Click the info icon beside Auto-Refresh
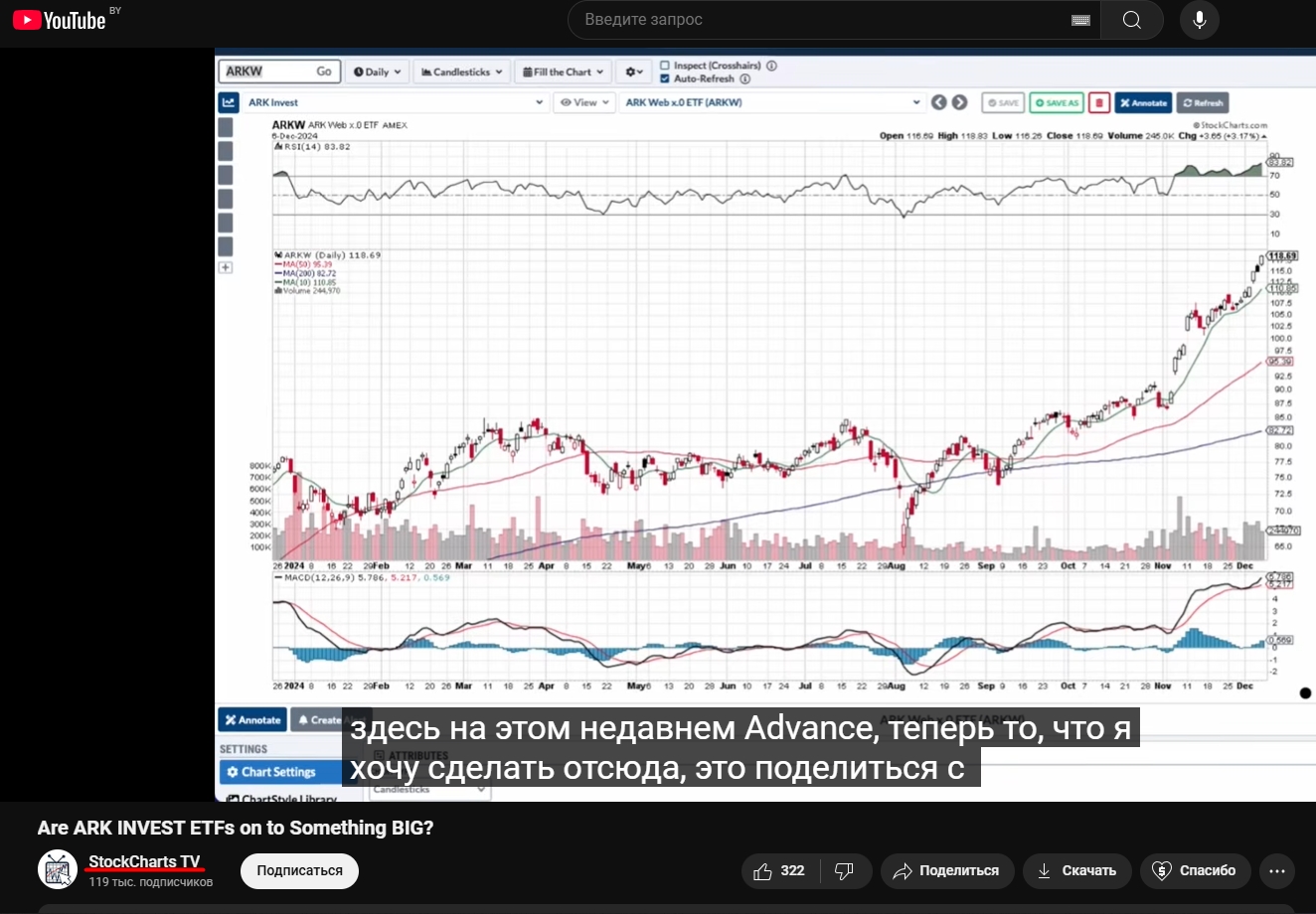This screenshot has height=914, width=1316. [x=744, y=78]
